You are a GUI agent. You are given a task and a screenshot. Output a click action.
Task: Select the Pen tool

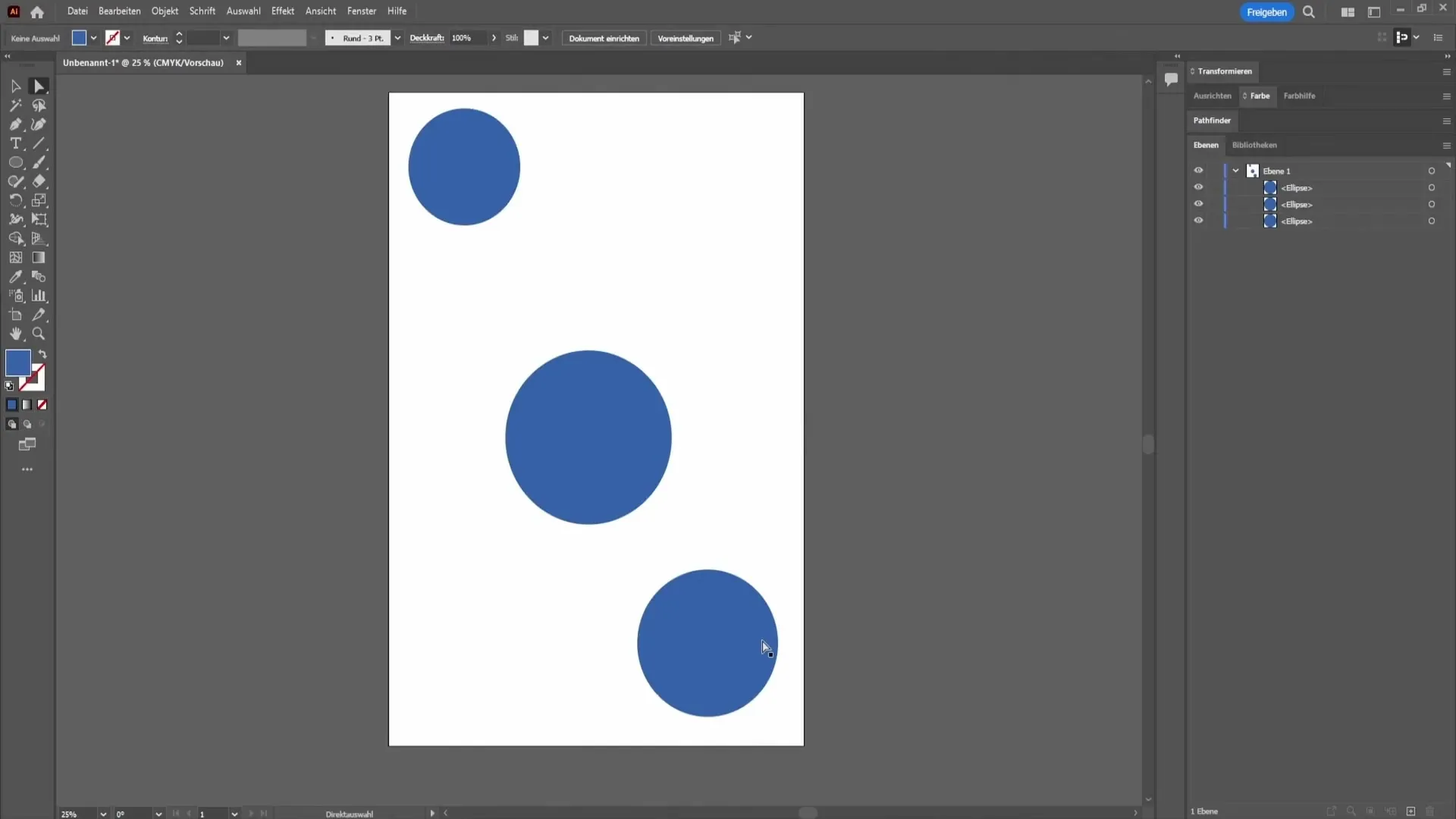coord(15,124)
